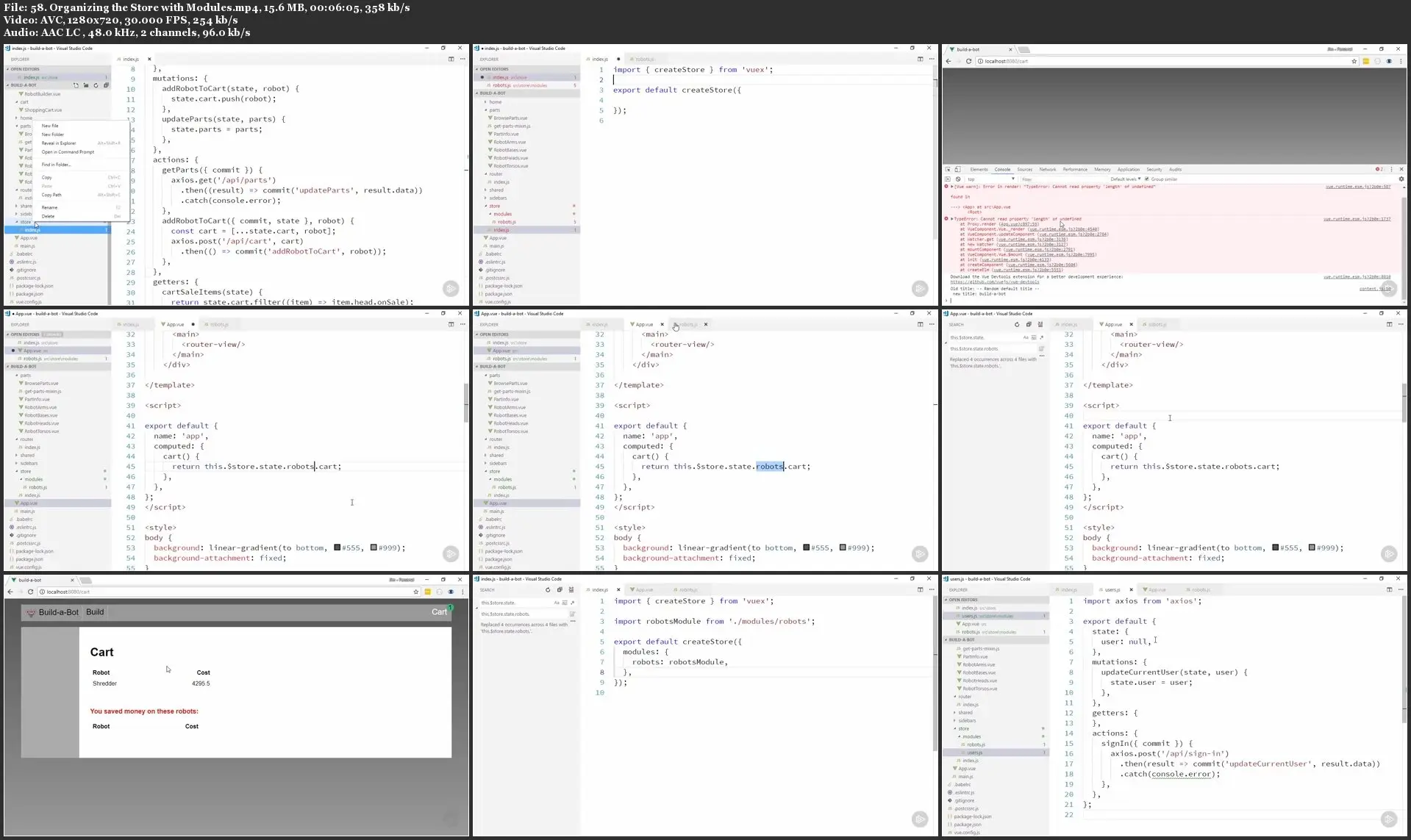Toggle Match Whole Word in index.js search window

coord(564,603)
